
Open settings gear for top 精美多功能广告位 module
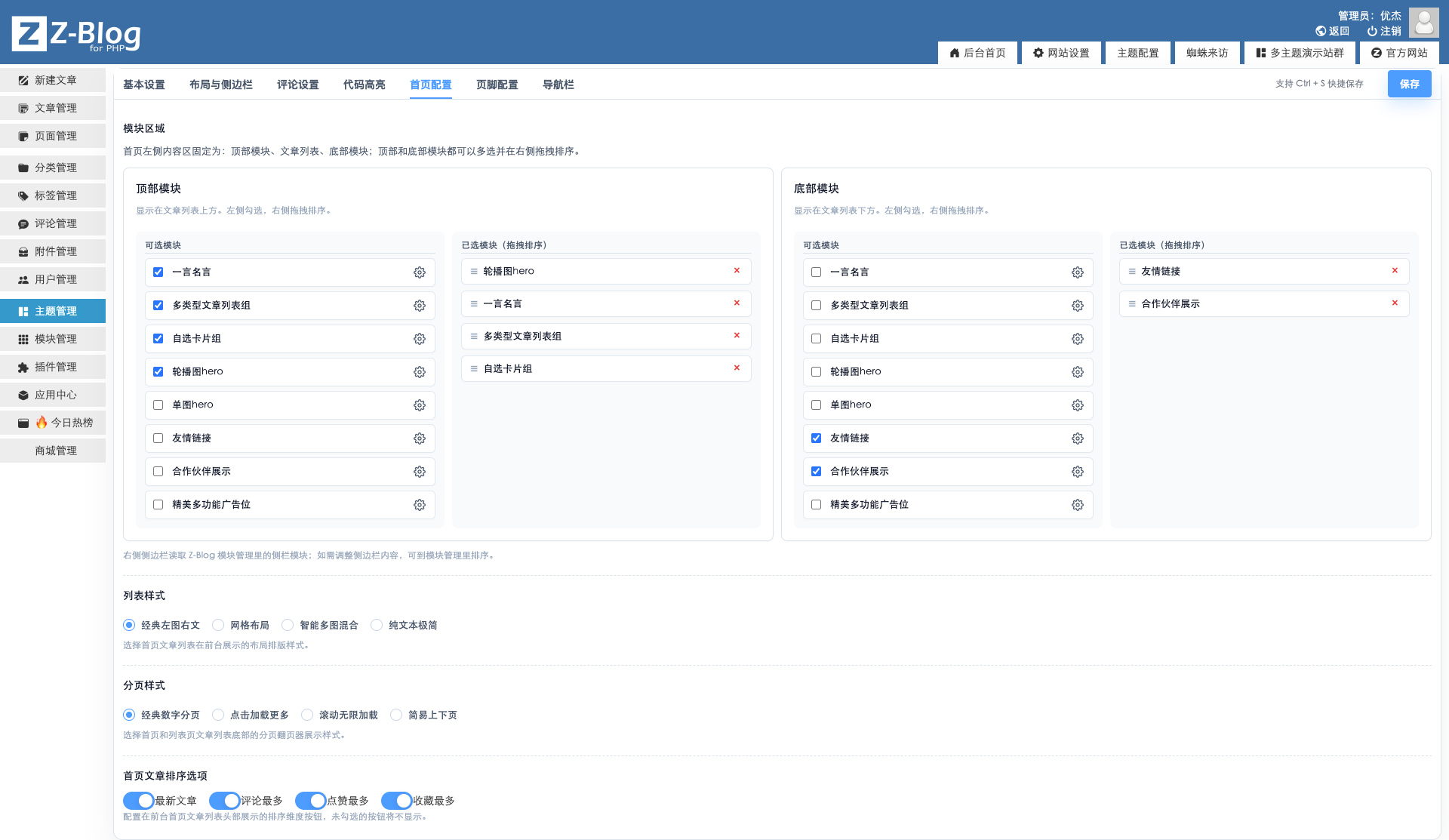[x=420, y=505]
